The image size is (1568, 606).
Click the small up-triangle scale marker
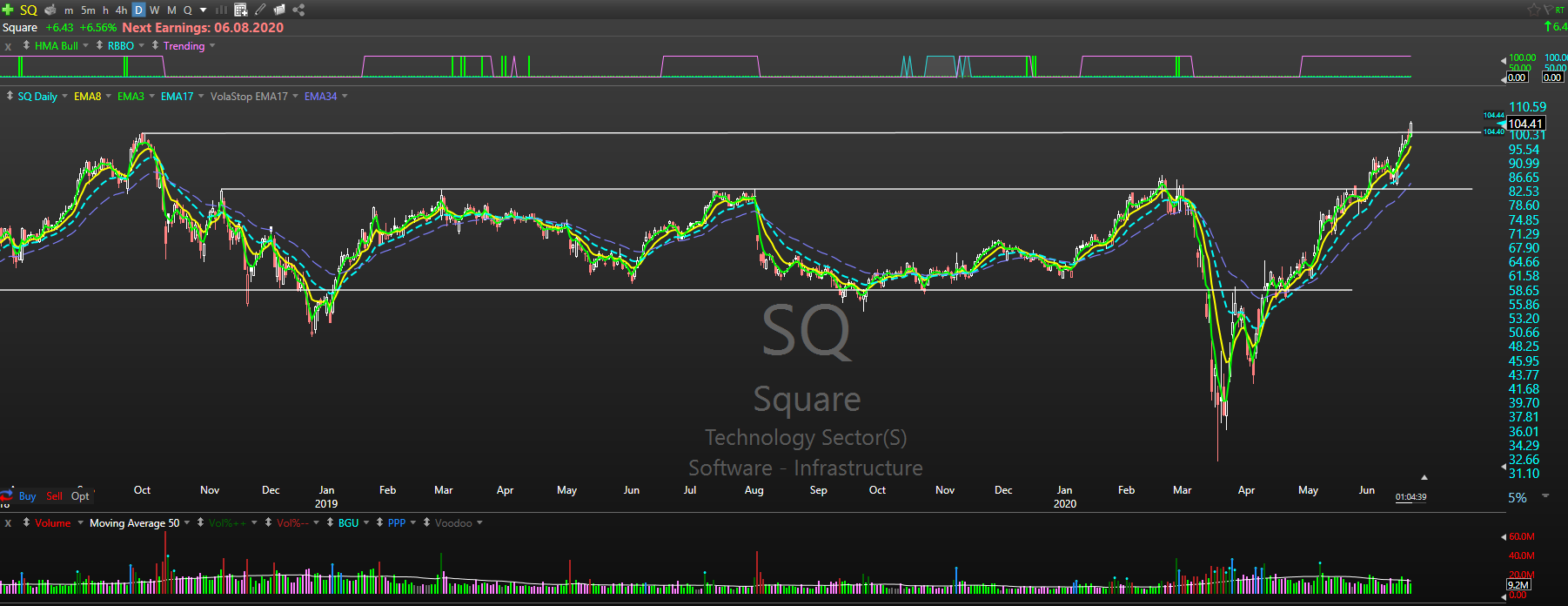coord(1424,477)
